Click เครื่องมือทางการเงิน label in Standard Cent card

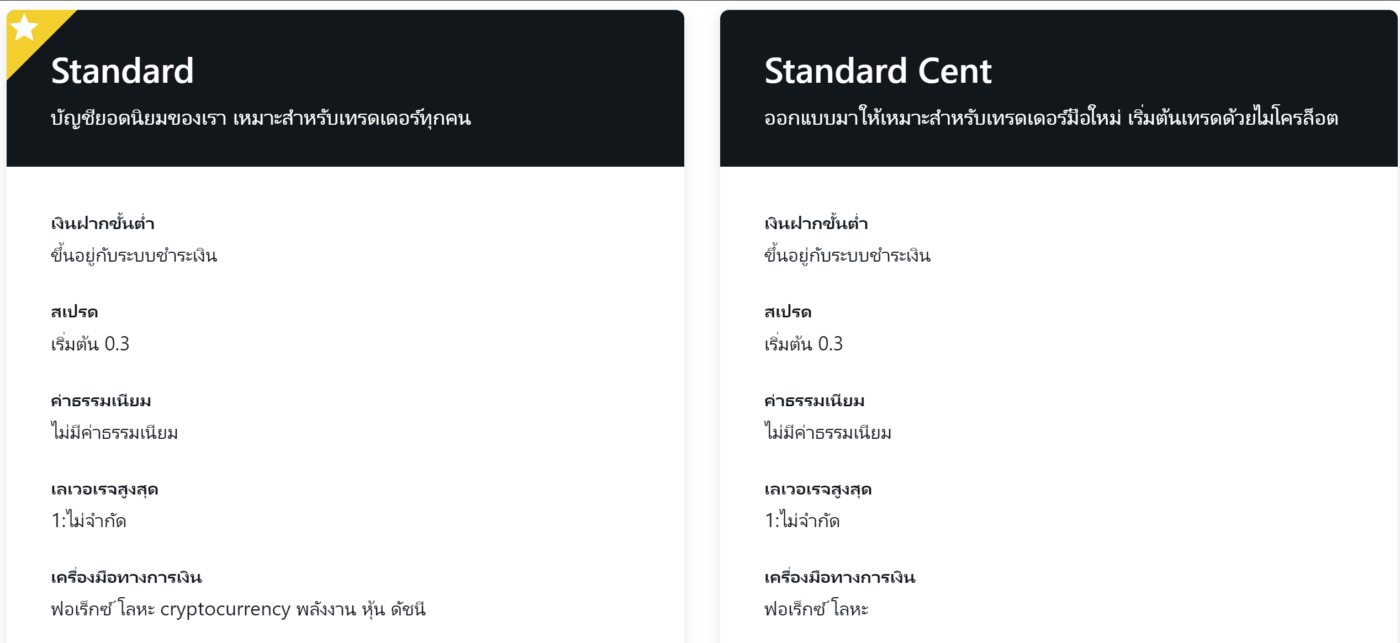[840, 578]
